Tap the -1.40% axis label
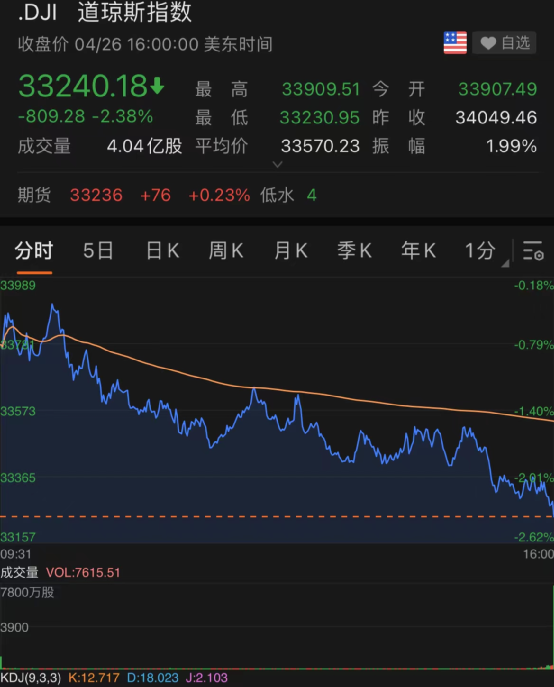 pos(534,411)
